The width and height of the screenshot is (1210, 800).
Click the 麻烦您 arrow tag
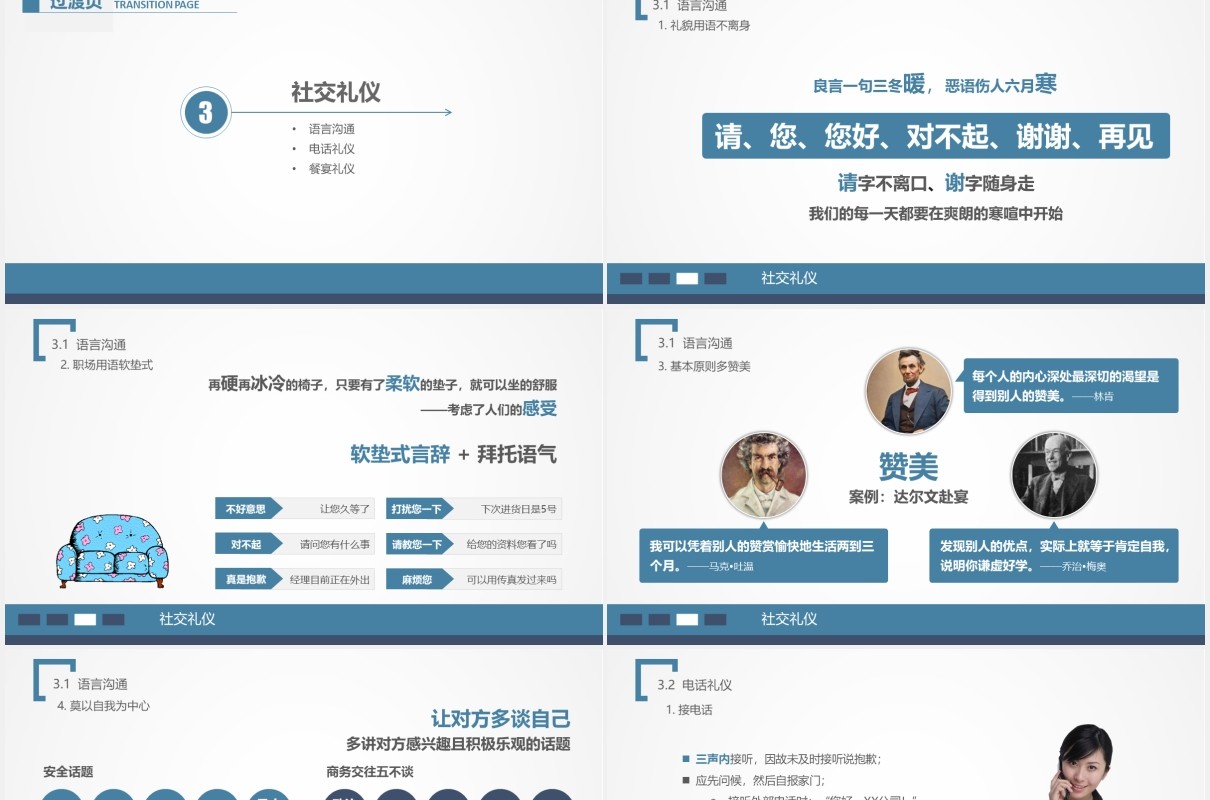[420, 579]
